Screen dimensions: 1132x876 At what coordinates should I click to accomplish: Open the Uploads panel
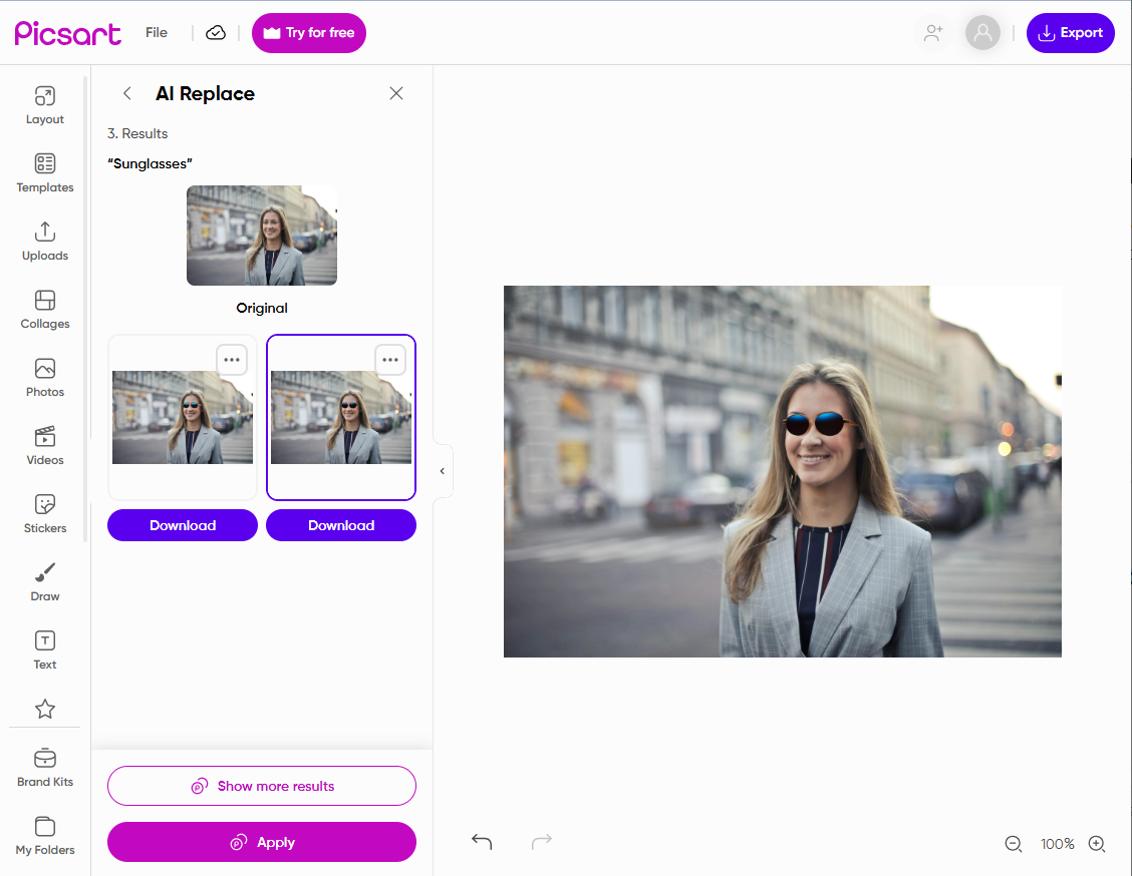44,241
